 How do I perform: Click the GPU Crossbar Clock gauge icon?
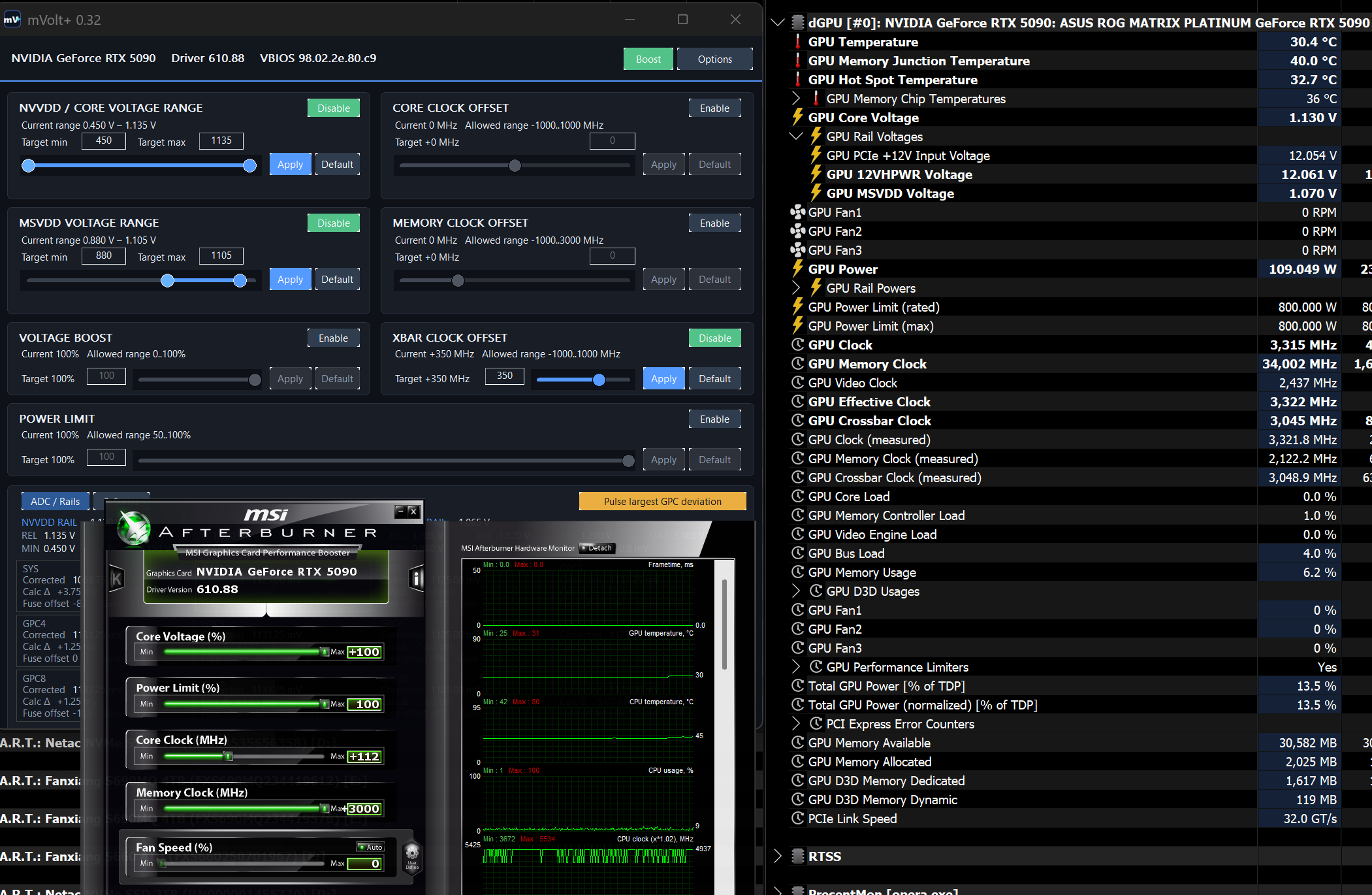(797, 421)
